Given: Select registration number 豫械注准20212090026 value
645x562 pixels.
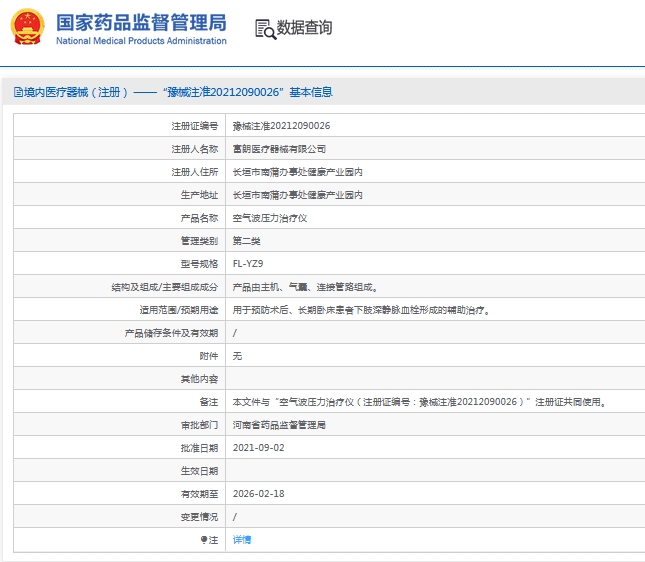Looking at the screenshot, I should tap(281, 126).
